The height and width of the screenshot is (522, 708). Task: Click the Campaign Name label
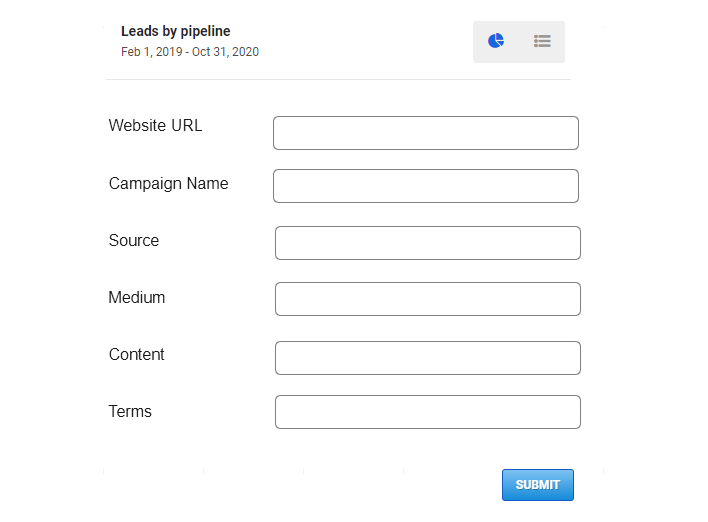click(168, 184)
